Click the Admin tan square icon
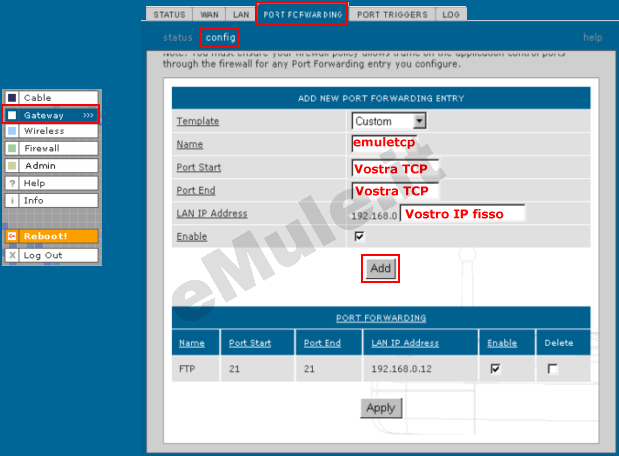619x456 pixels. [x=12, y=165]
